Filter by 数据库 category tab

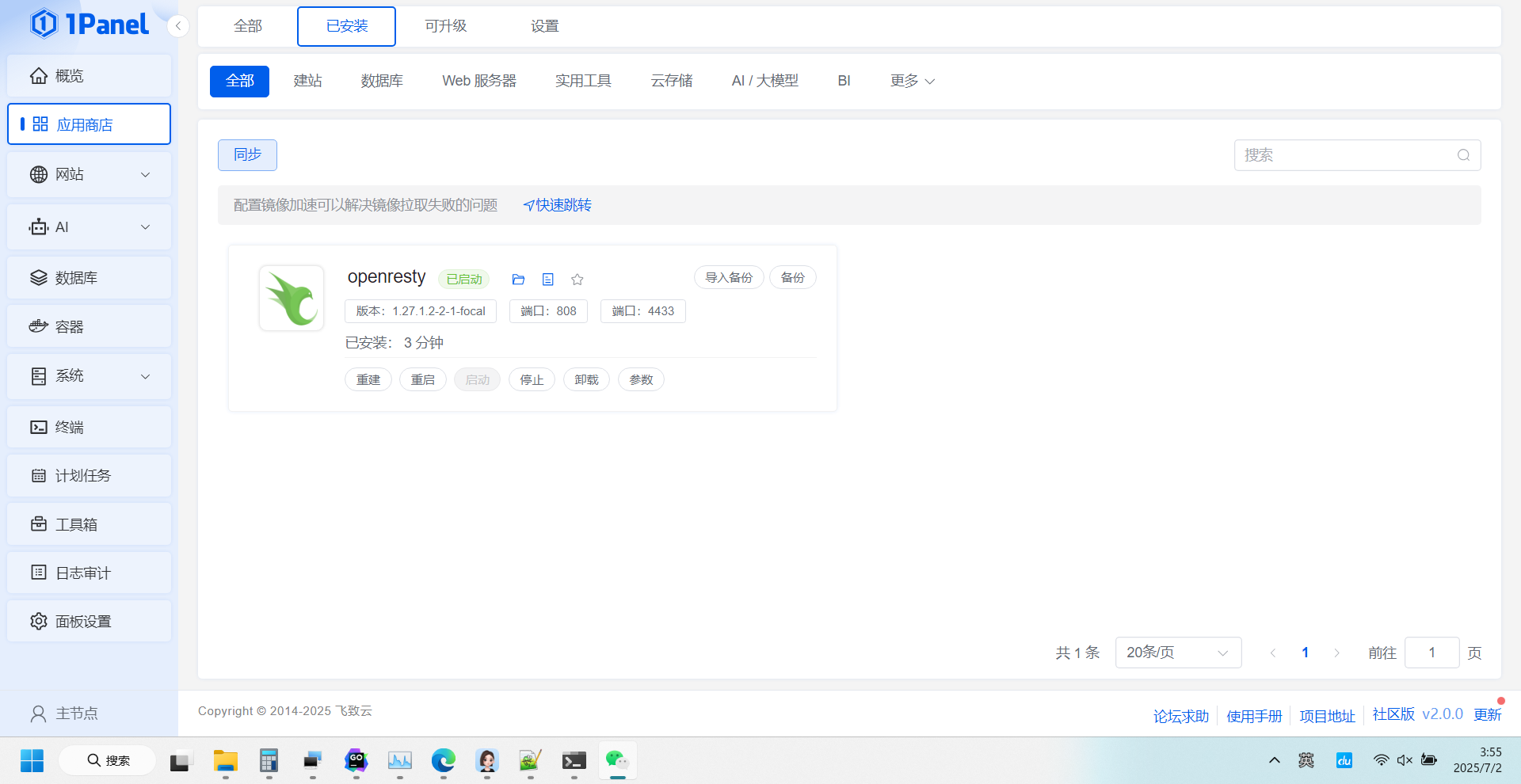382,81
